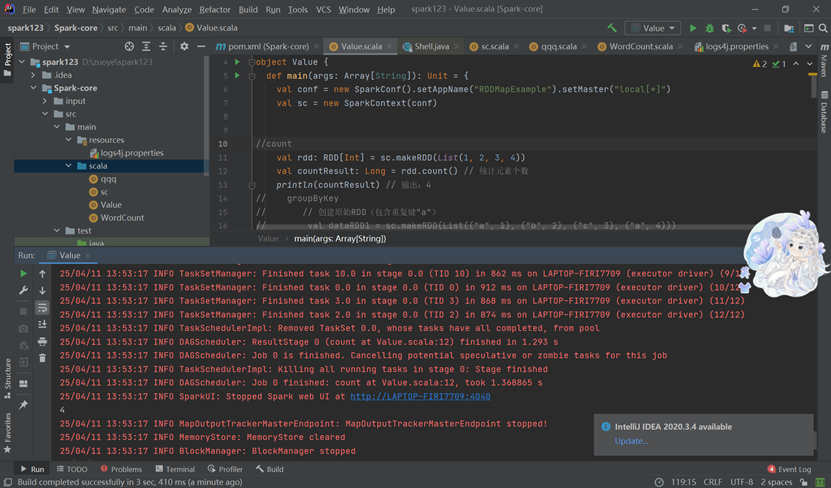Toggle scroll to end in Run console
This screenshot has width=831, height=488.
[42, 324]
